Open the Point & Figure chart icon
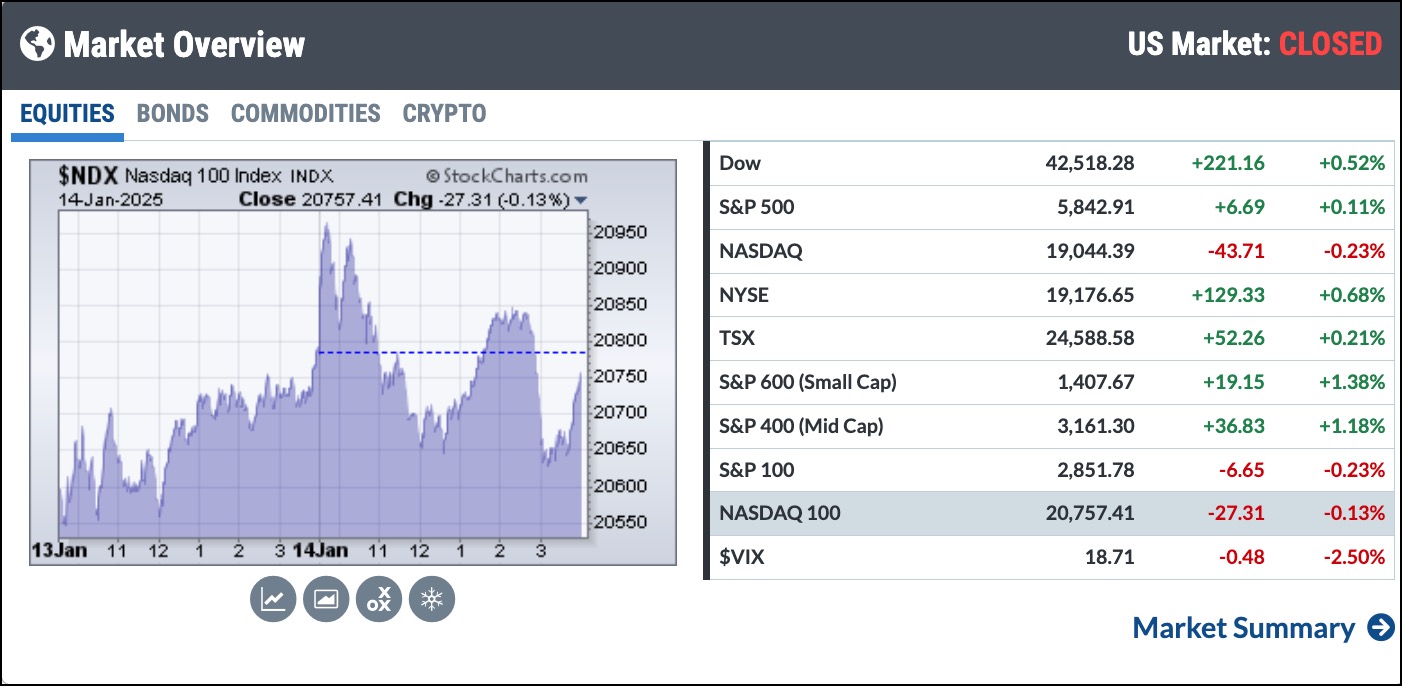The height and width of the screenshot is (686, 1402). click(378, 599)
